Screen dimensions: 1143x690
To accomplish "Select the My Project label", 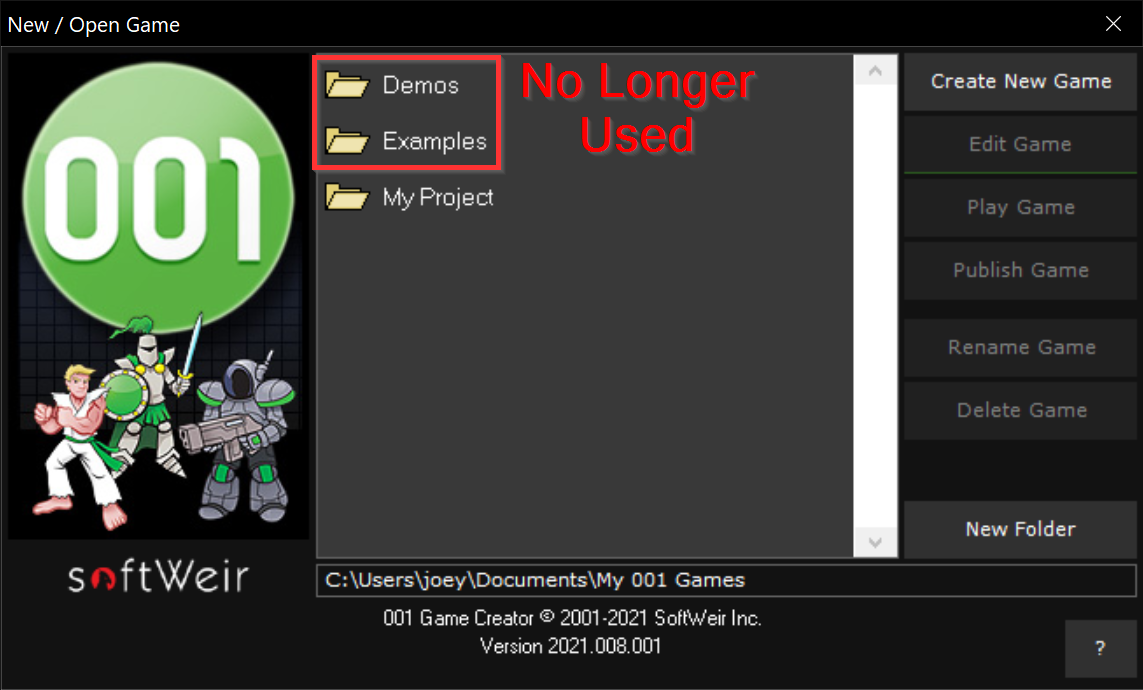I will click(x=438, y=197).
